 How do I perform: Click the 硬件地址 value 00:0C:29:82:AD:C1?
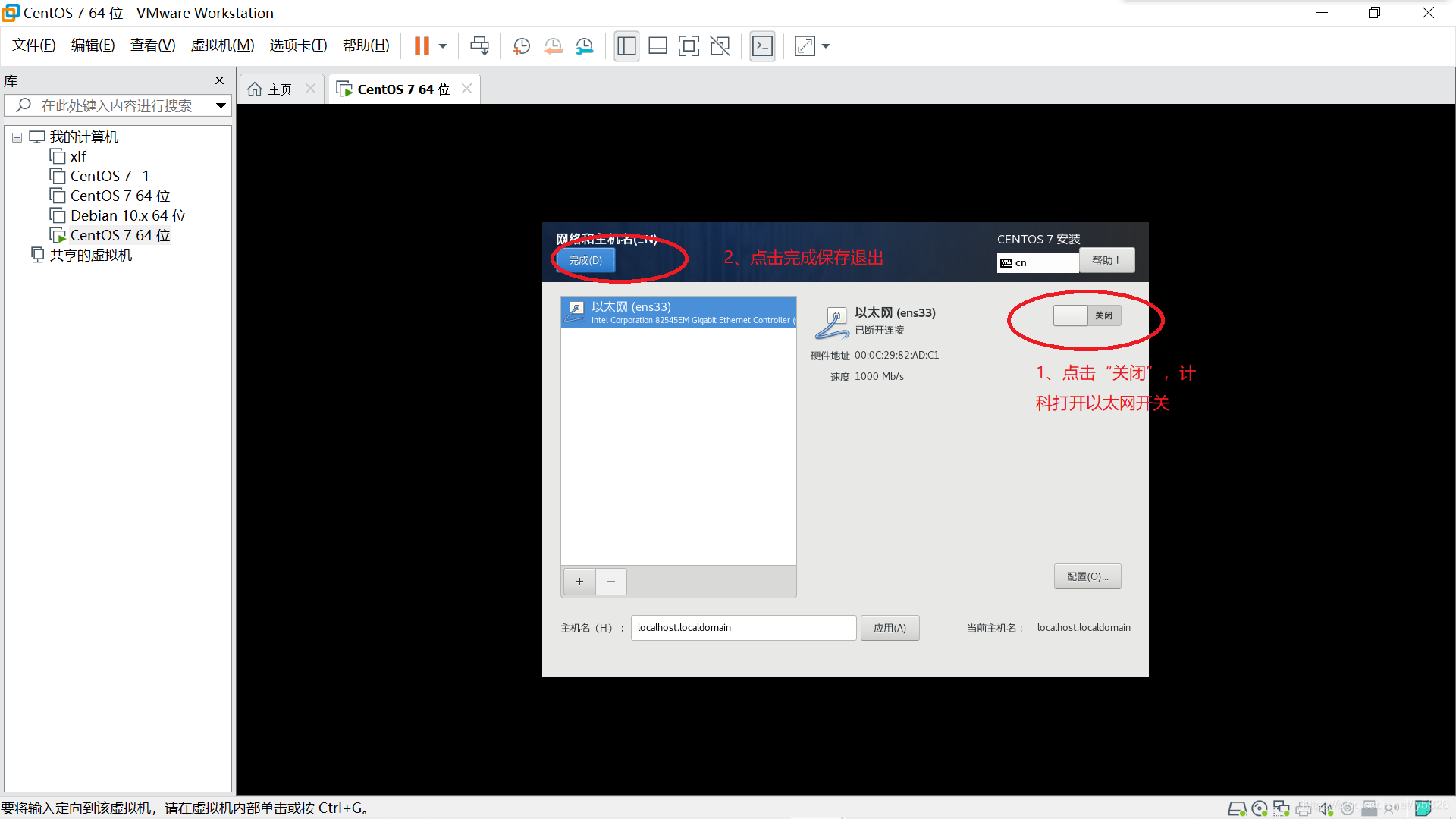(896, 355)
